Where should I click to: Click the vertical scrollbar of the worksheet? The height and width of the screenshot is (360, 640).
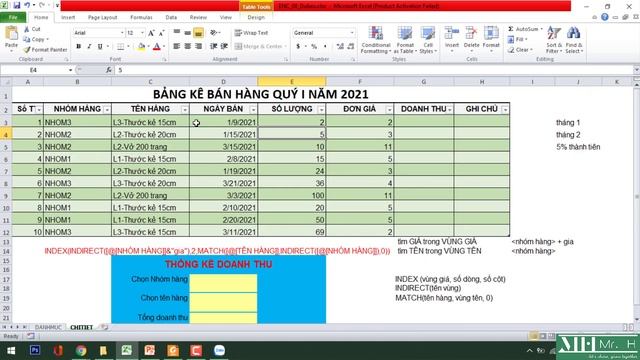click(x=636, y=200)
